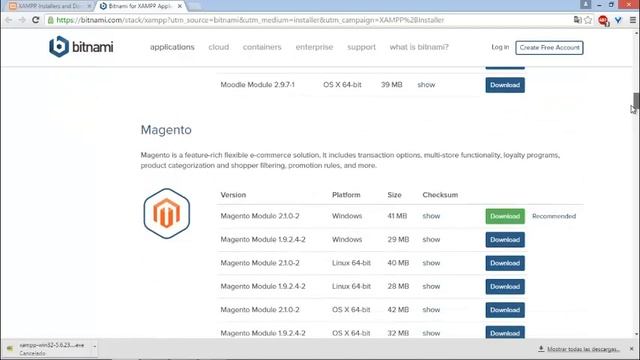The height and width of the screenshot is (360, 640).
Task: Click the Size column header
Action: point(394,195)
